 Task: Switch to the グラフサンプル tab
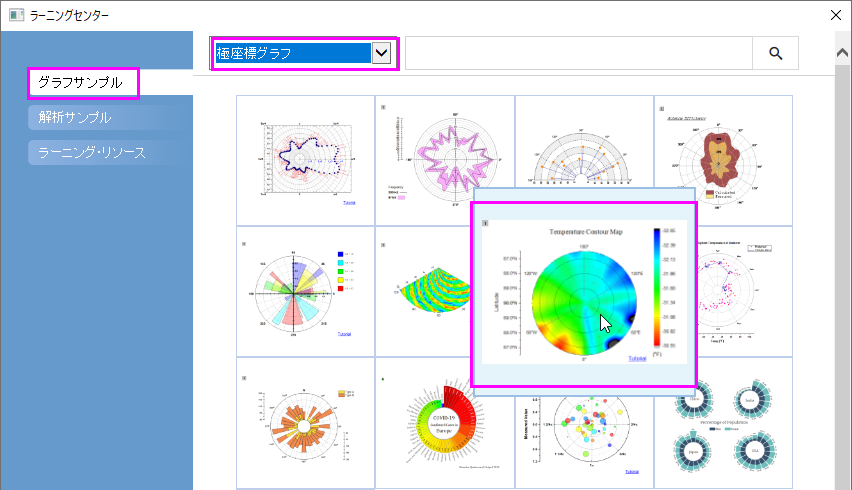[83, 83]
